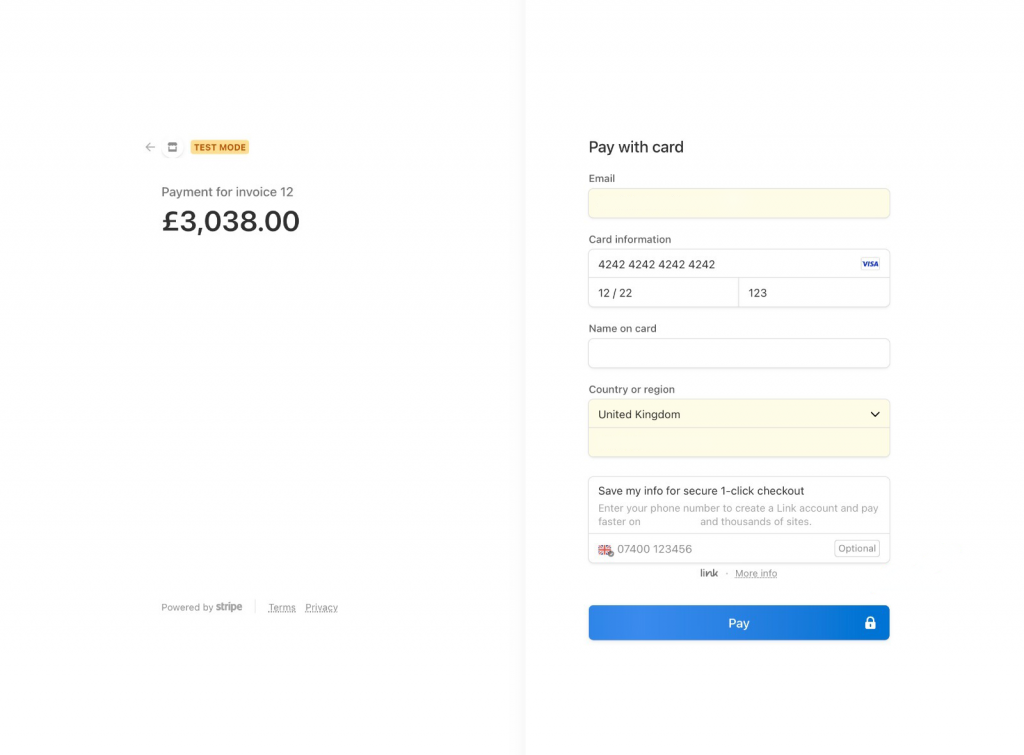Click the card expiry date field
The image size is (1024, 755).
click(662, 293)
